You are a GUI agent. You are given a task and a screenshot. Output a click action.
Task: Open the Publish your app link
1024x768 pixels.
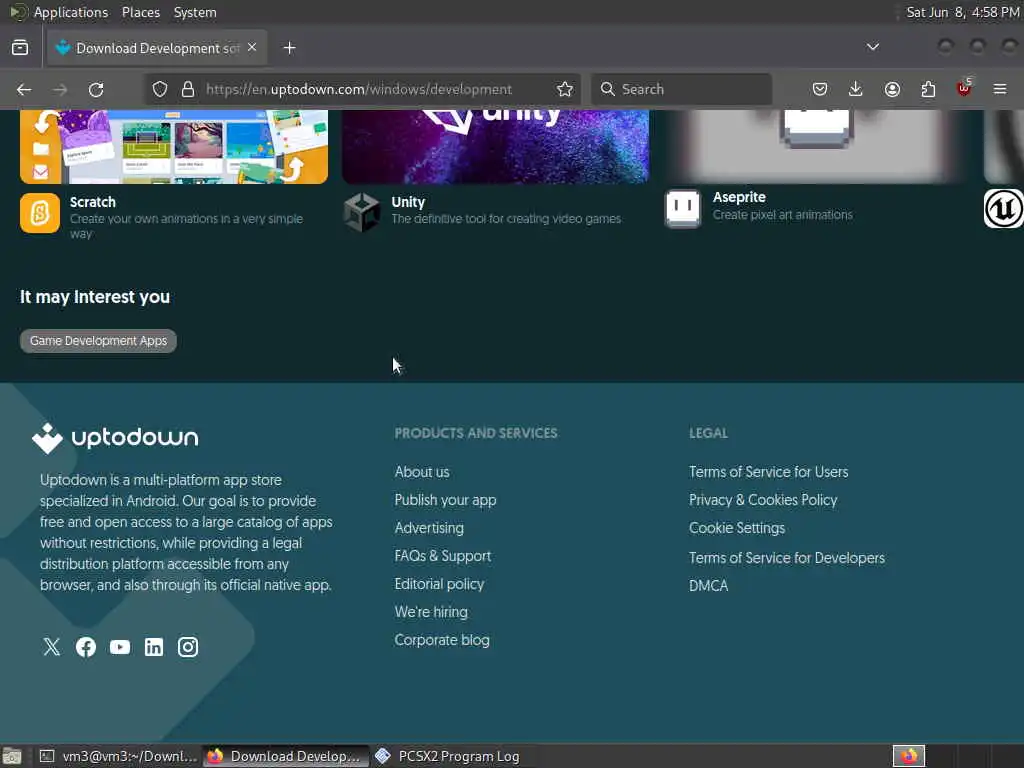tap(445, 500)
